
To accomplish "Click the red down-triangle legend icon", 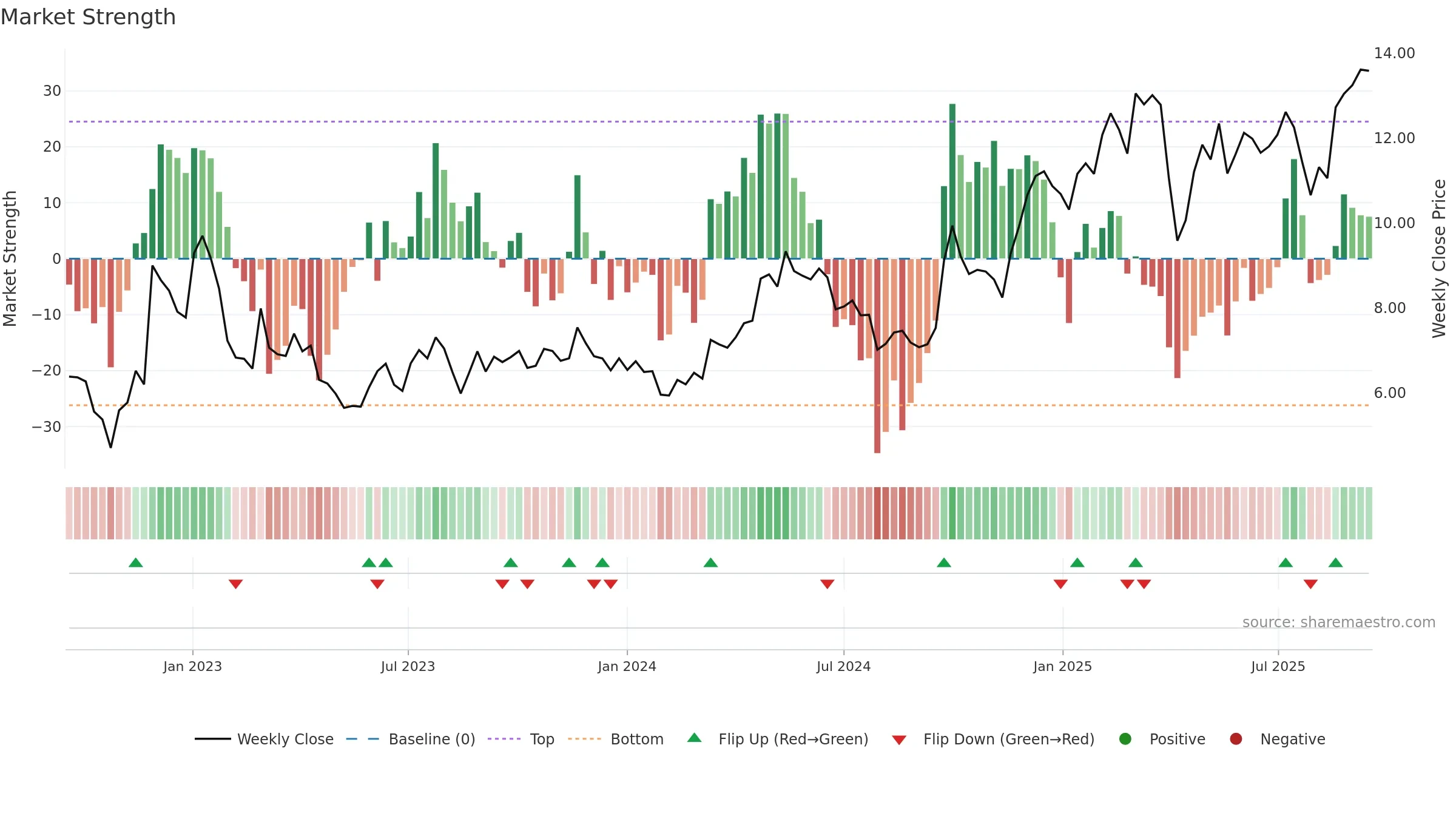I will [x=899, y=740].
